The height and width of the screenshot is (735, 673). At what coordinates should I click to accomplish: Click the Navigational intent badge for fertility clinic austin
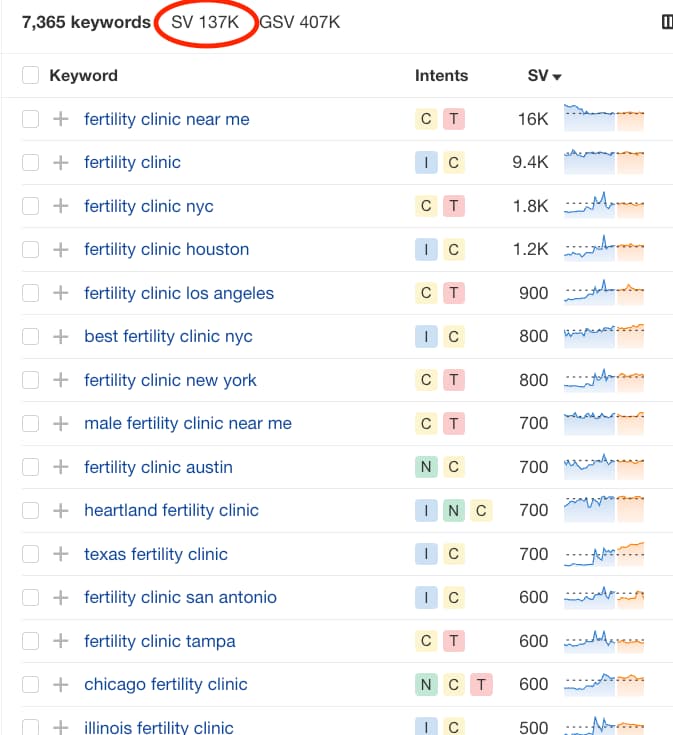coord(426,467)
